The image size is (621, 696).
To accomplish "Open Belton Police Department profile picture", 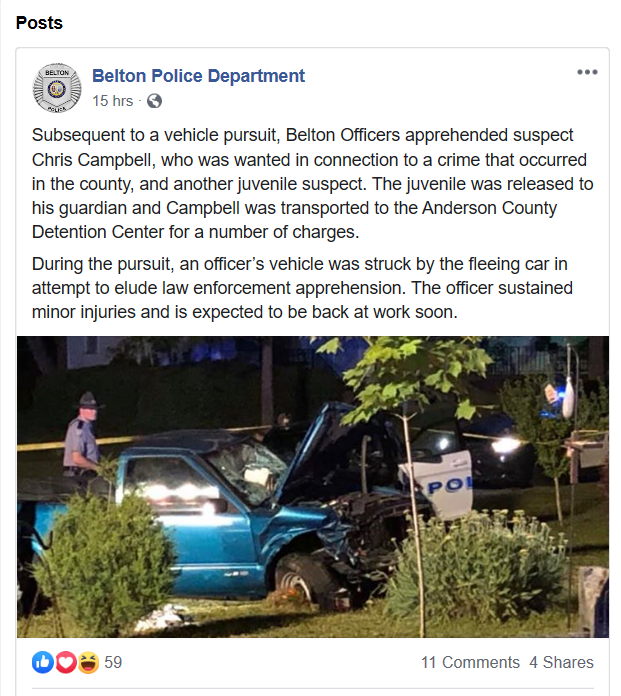I will (58, 88).
